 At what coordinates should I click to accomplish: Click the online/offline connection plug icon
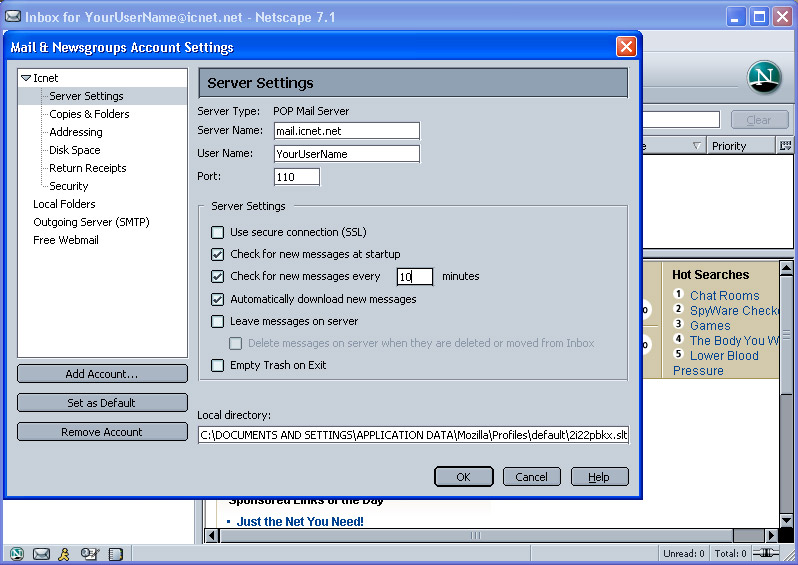click(766, 553)
